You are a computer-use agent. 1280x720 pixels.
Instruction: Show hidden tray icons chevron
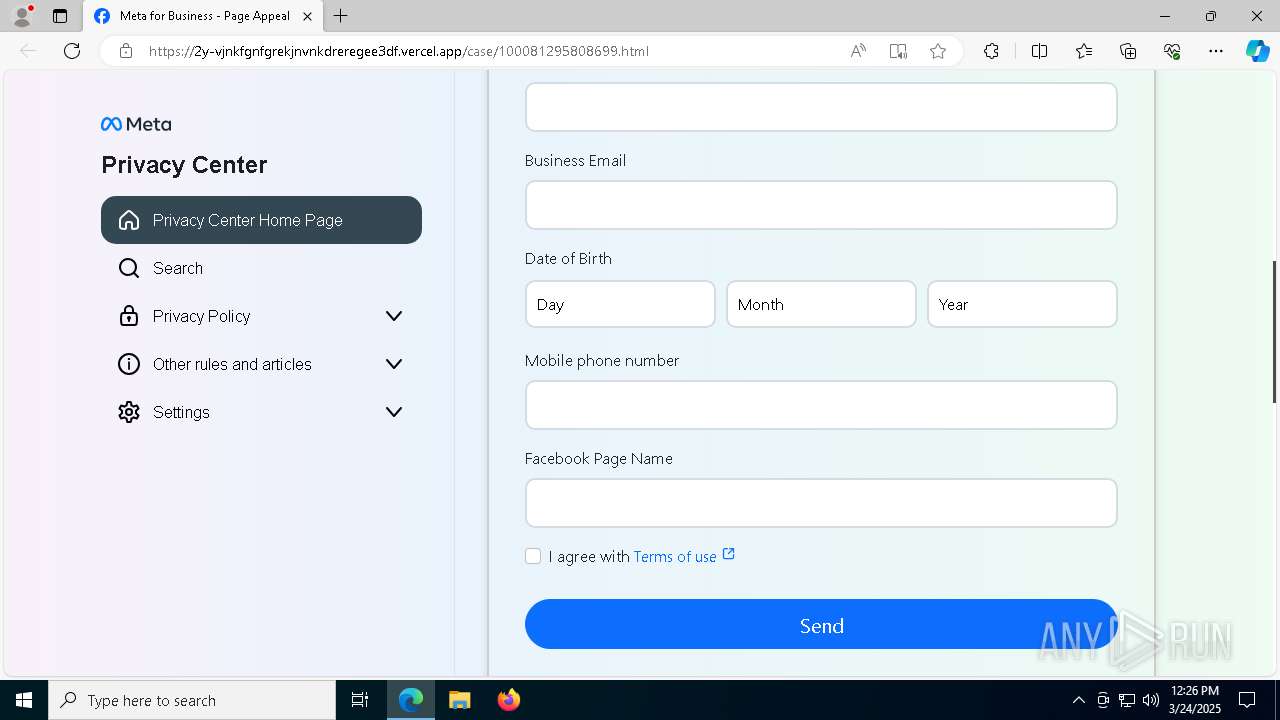click(1078, 700)
